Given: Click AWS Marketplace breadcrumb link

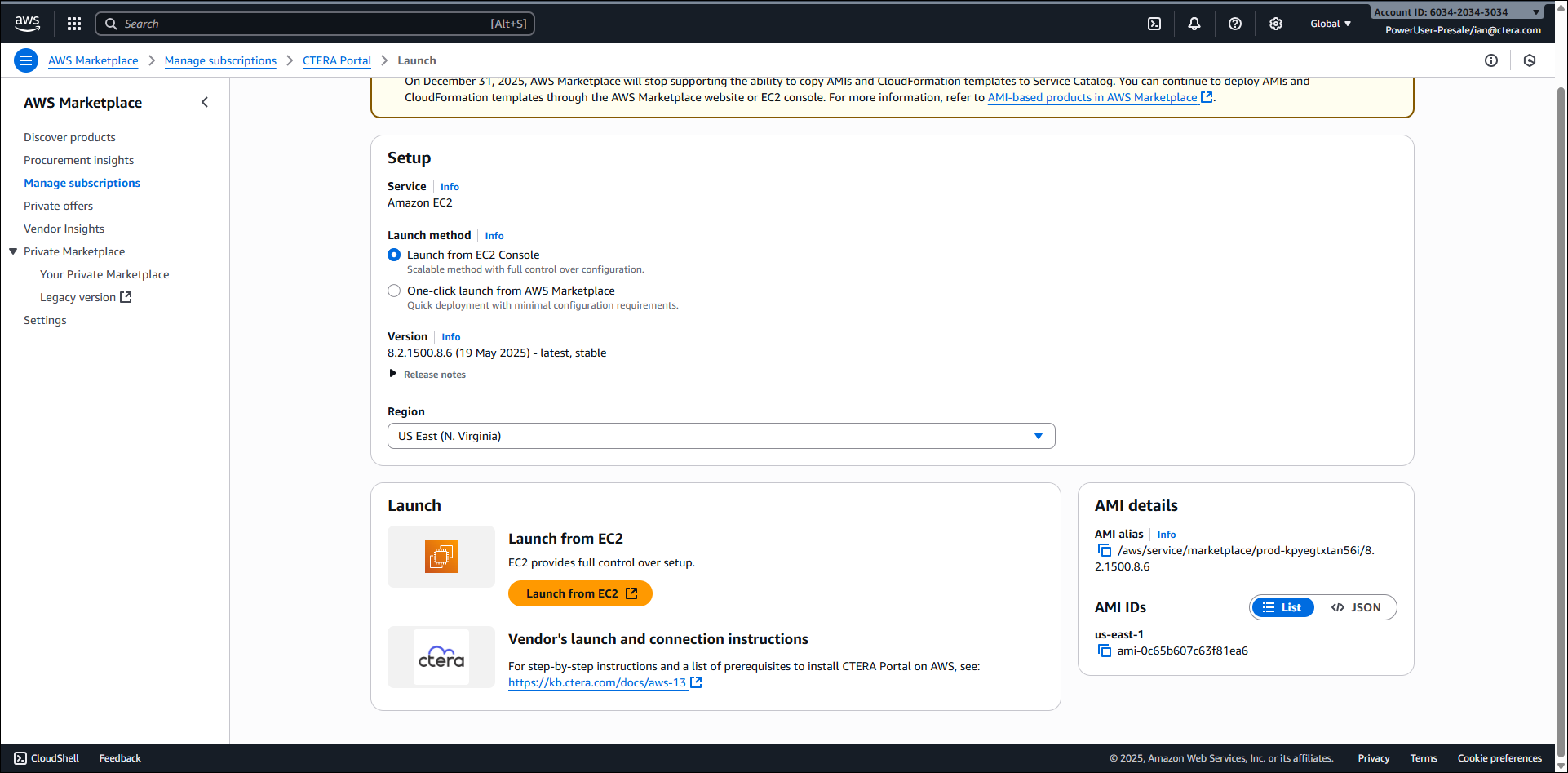Looking at the screenshot, I should (93, 60).
